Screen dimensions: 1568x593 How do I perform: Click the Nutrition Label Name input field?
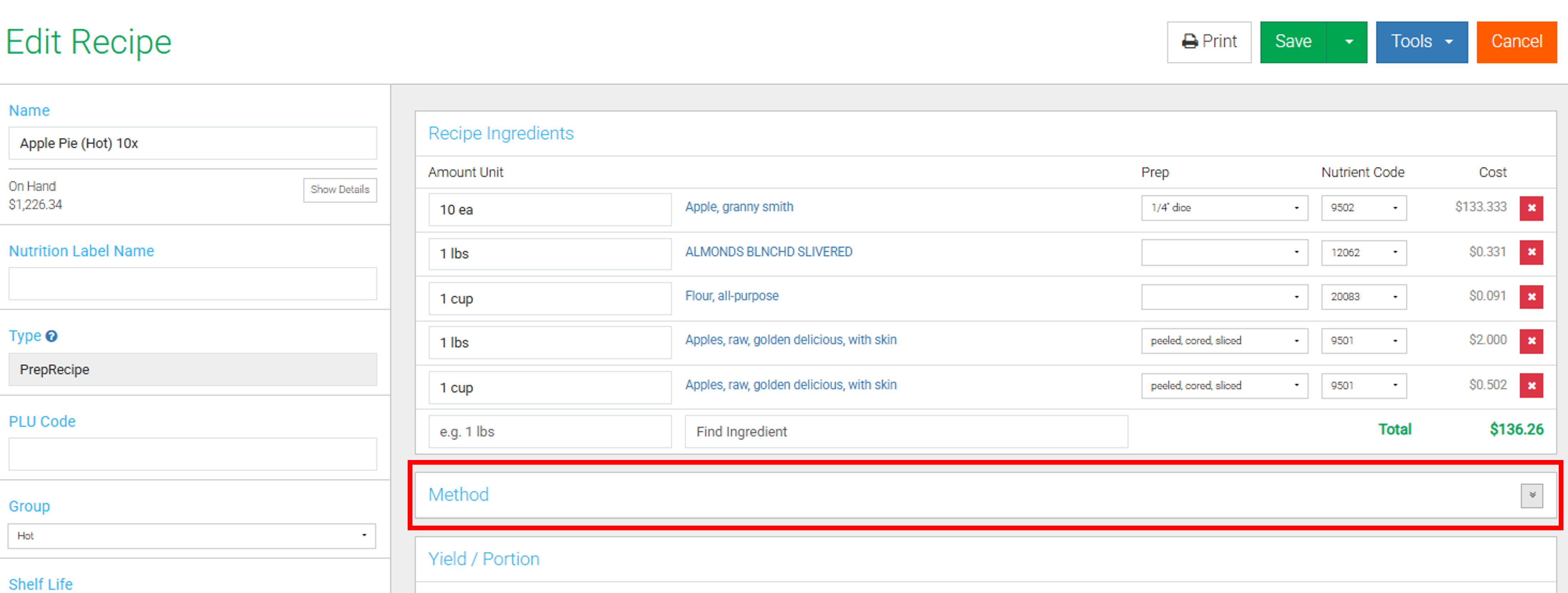pyautogui.click(x=192, y=284)
